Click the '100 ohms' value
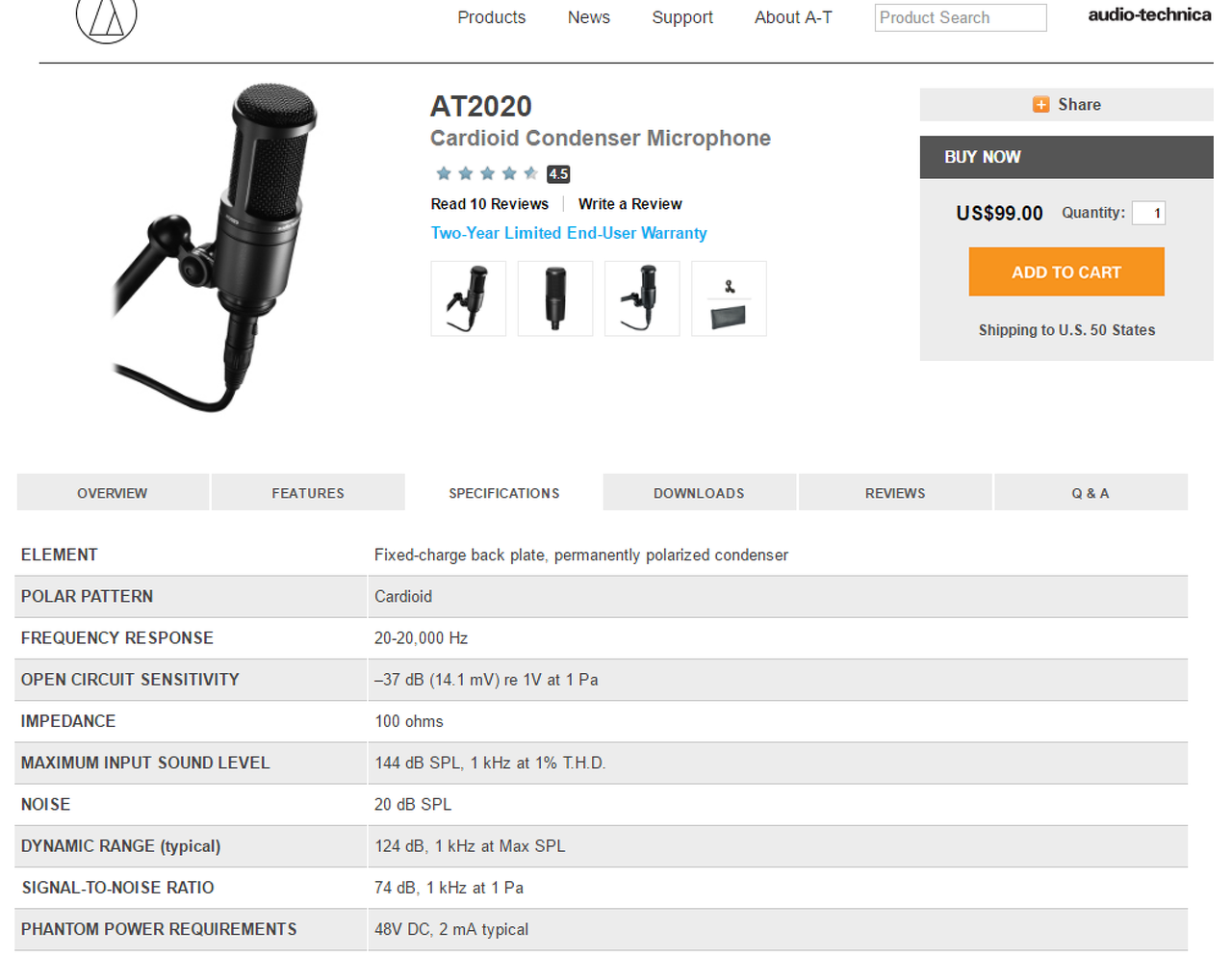This screenshot has height=957, width=1232. (x=409, y=721)
